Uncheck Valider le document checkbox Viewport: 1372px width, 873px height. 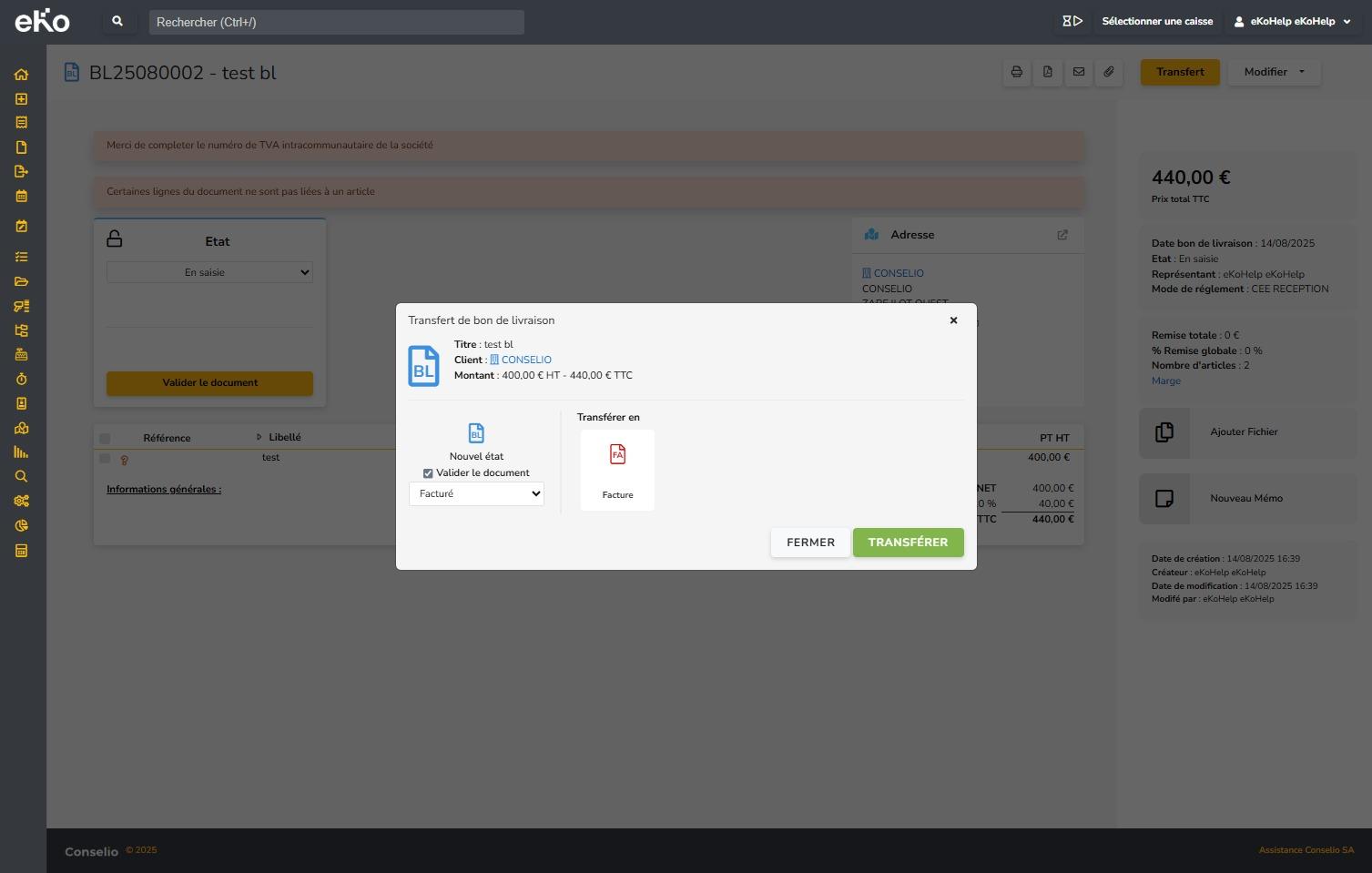[x=428, y=473]
